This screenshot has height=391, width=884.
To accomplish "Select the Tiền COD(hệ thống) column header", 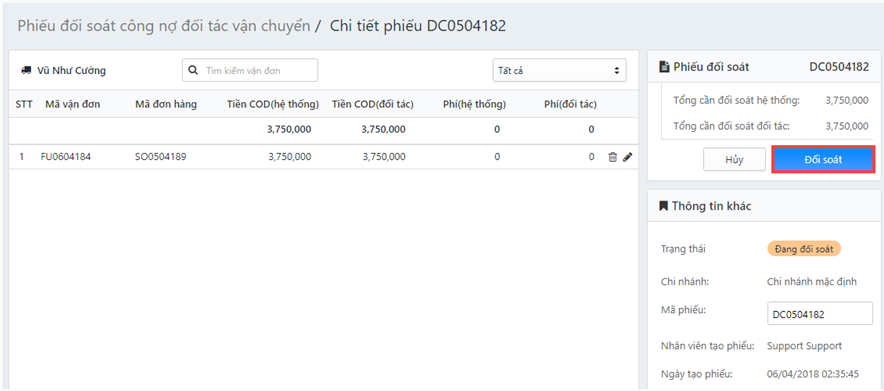I will (273, 104).
